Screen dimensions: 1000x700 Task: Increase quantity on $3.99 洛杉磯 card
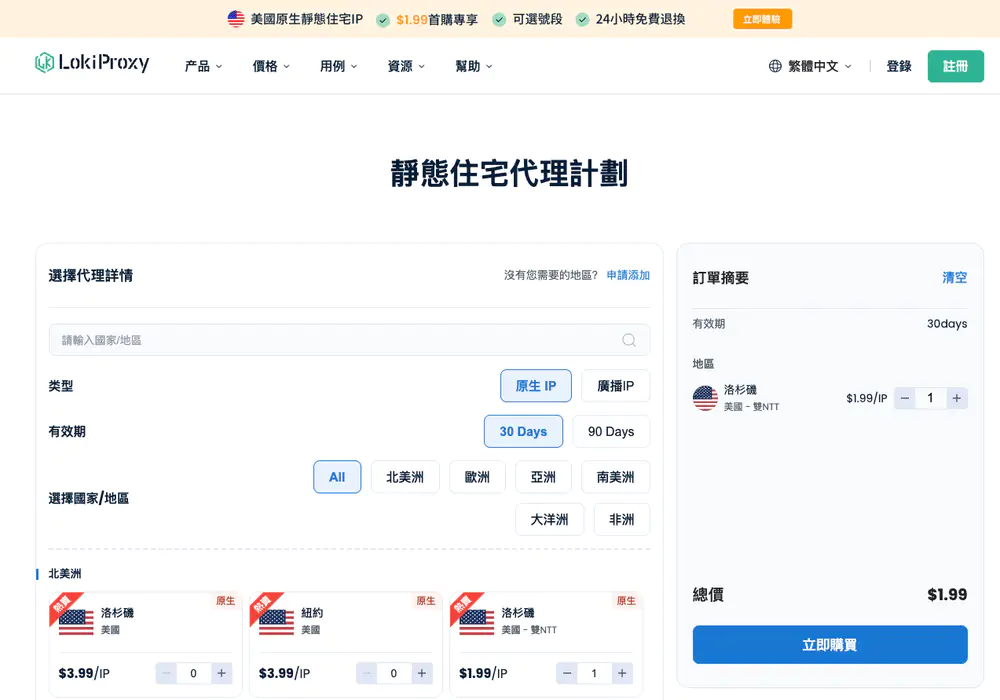[221, 673]
